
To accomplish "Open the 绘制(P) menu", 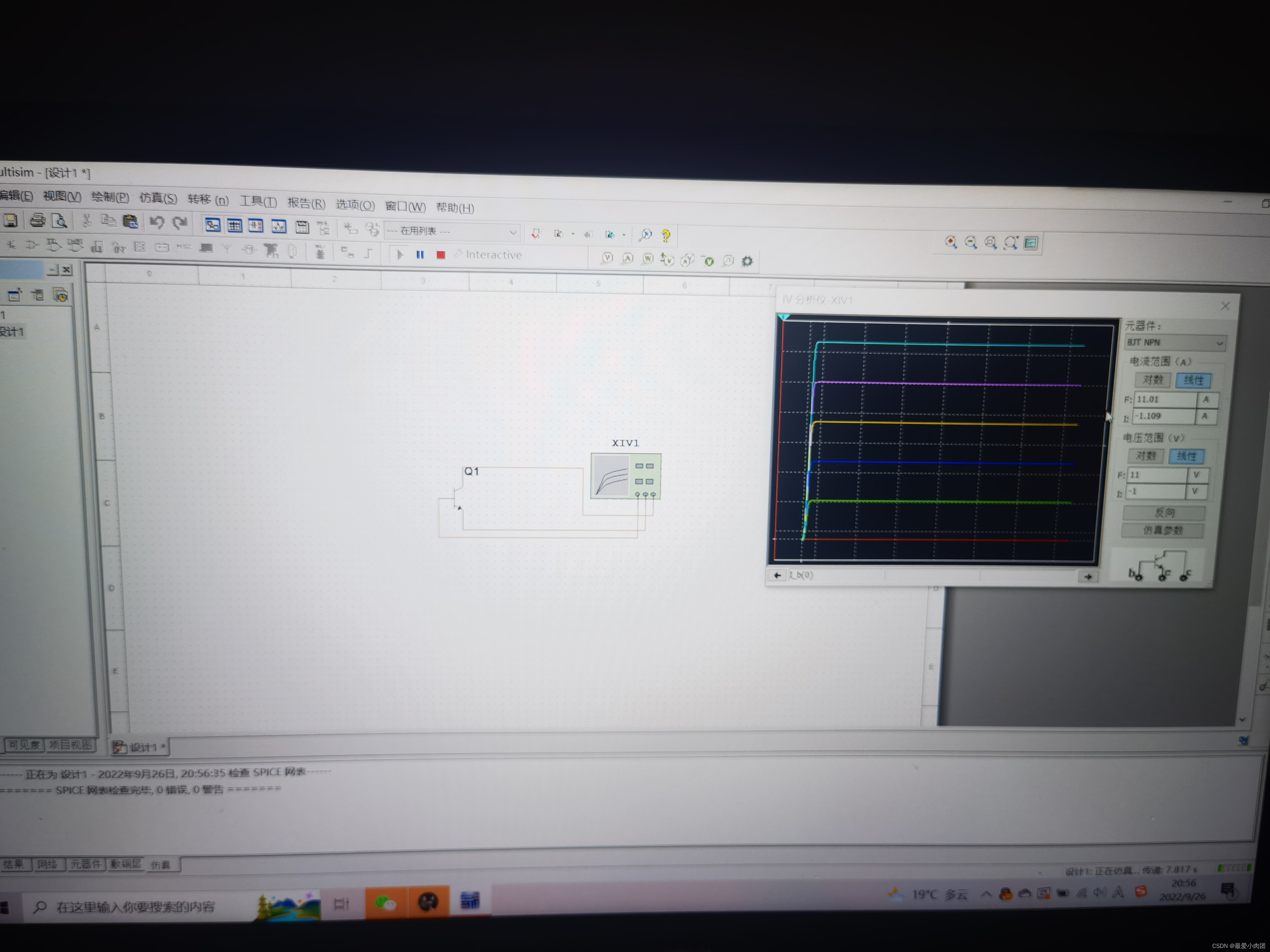I will point(110,197).
